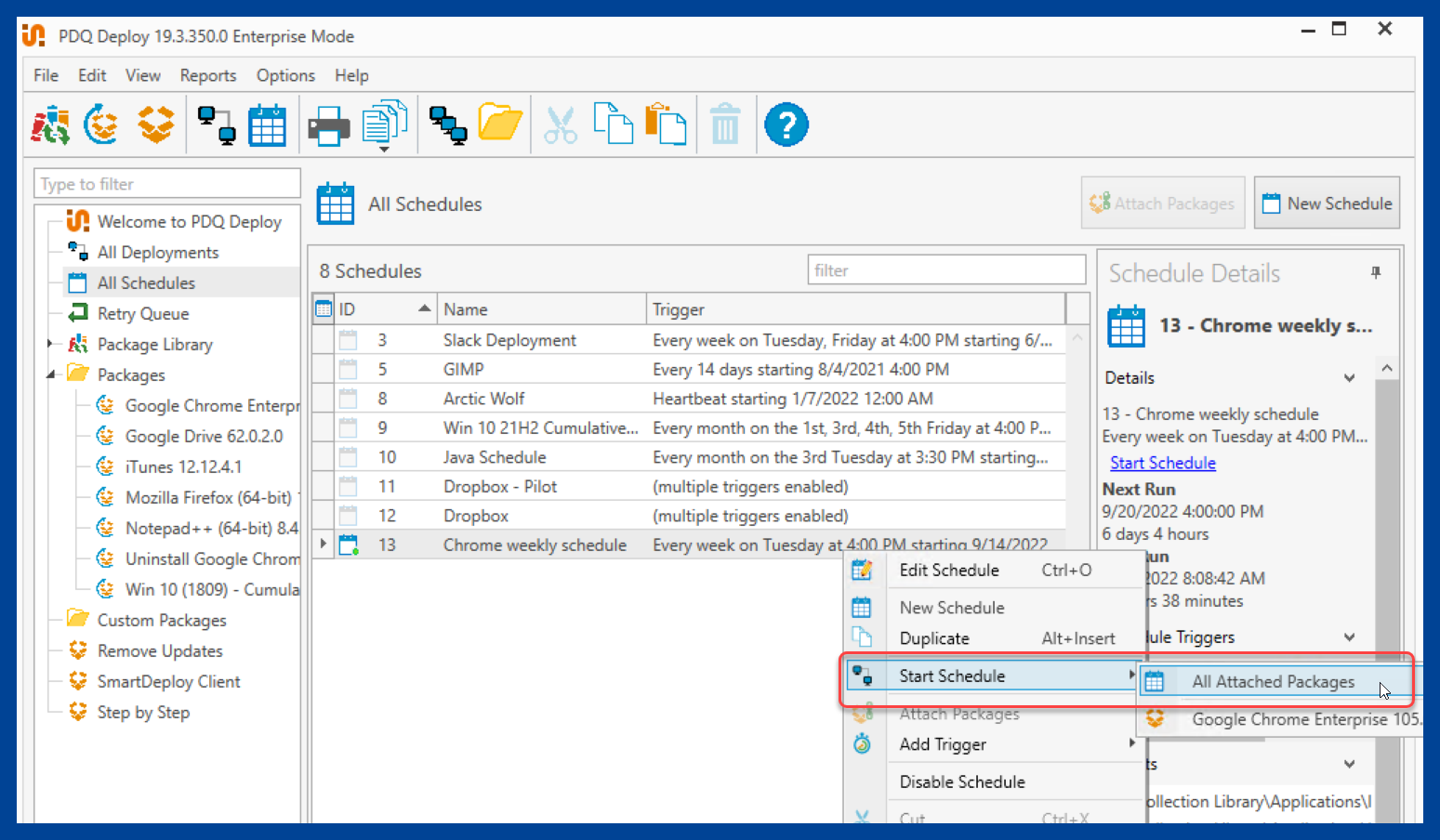Click the pin icon in Schedule Details
This screenshot has width=1440, height=840.
pyautogui.click(x=1376, y=273)
